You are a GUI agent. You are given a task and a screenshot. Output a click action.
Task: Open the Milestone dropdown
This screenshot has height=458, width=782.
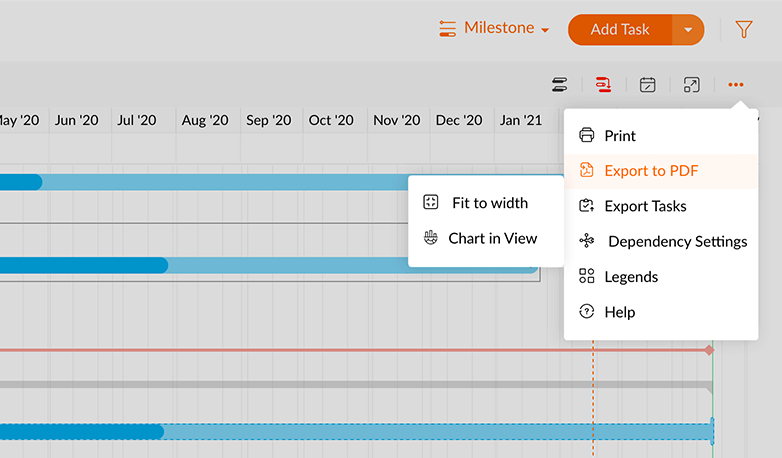[495, 29]
